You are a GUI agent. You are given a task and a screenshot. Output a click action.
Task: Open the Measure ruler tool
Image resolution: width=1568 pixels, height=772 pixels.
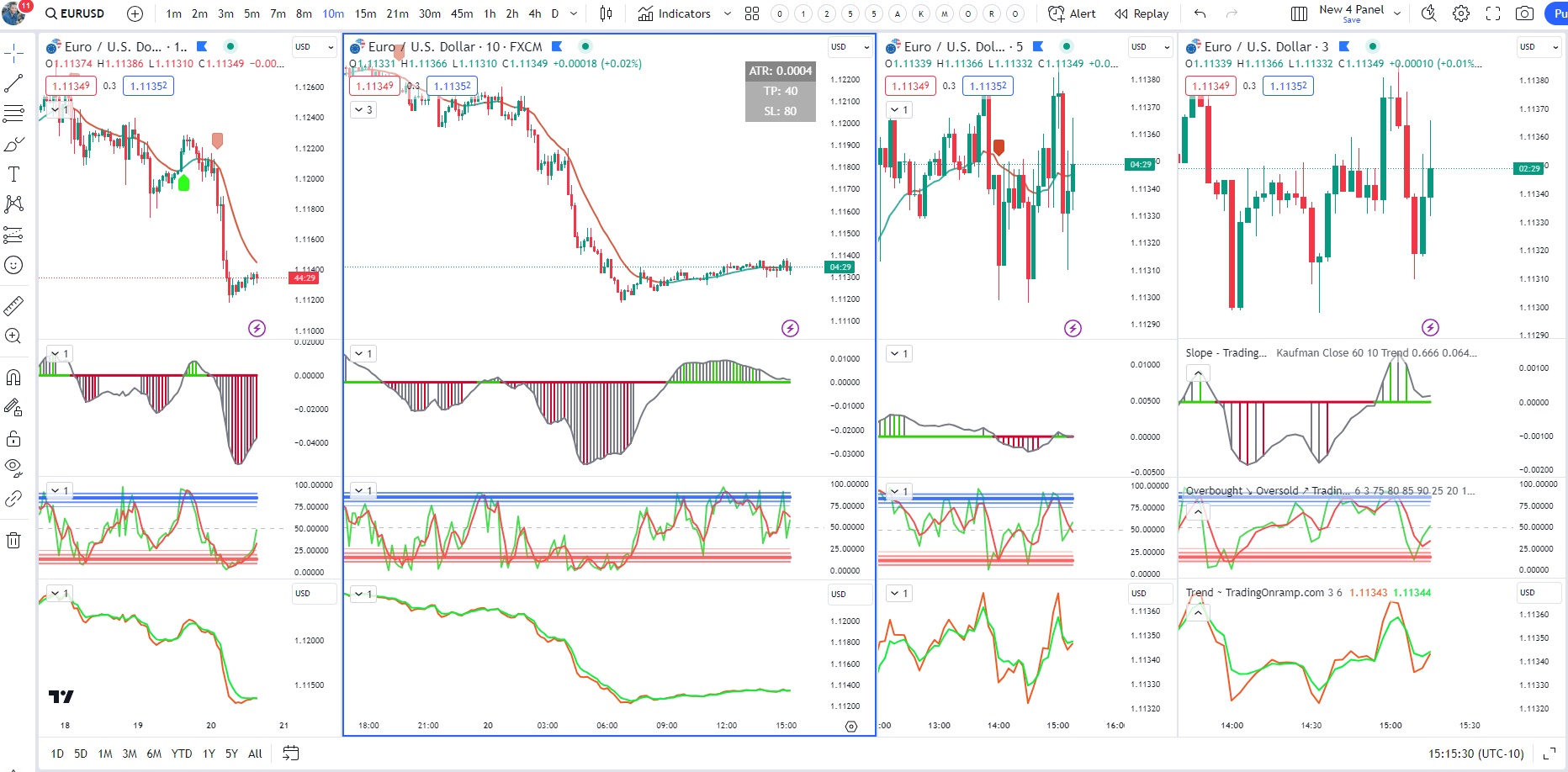click(13, 305)
